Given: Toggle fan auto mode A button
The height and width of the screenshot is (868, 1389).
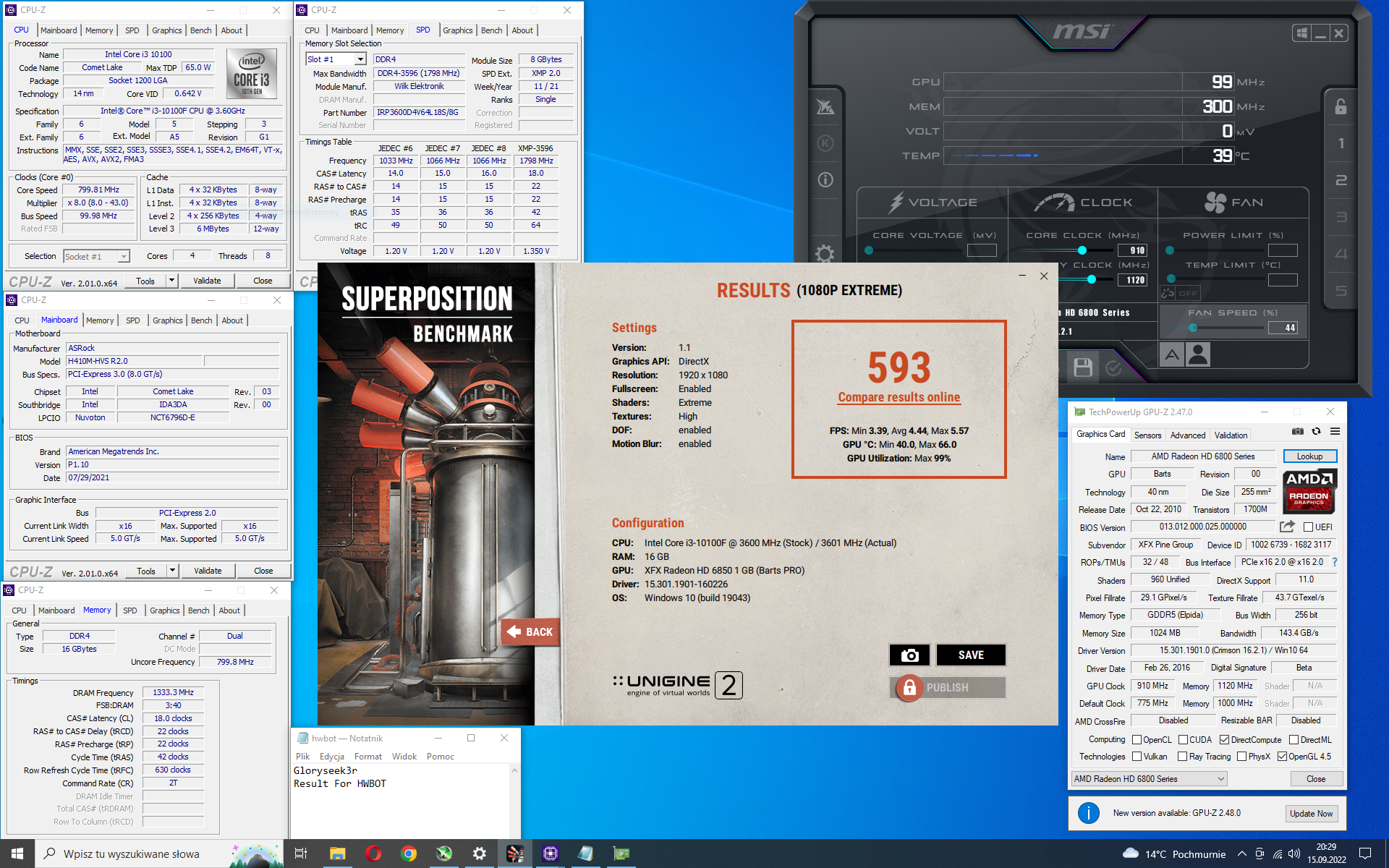Looking at the screenshot, I should pos(1172,354).
